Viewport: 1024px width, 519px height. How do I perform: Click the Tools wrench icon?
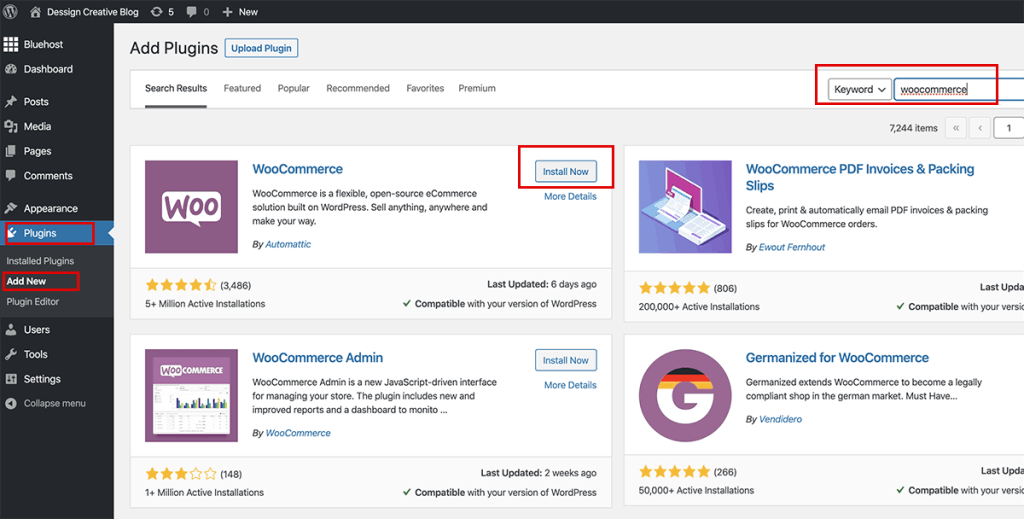tap(10, 354)
